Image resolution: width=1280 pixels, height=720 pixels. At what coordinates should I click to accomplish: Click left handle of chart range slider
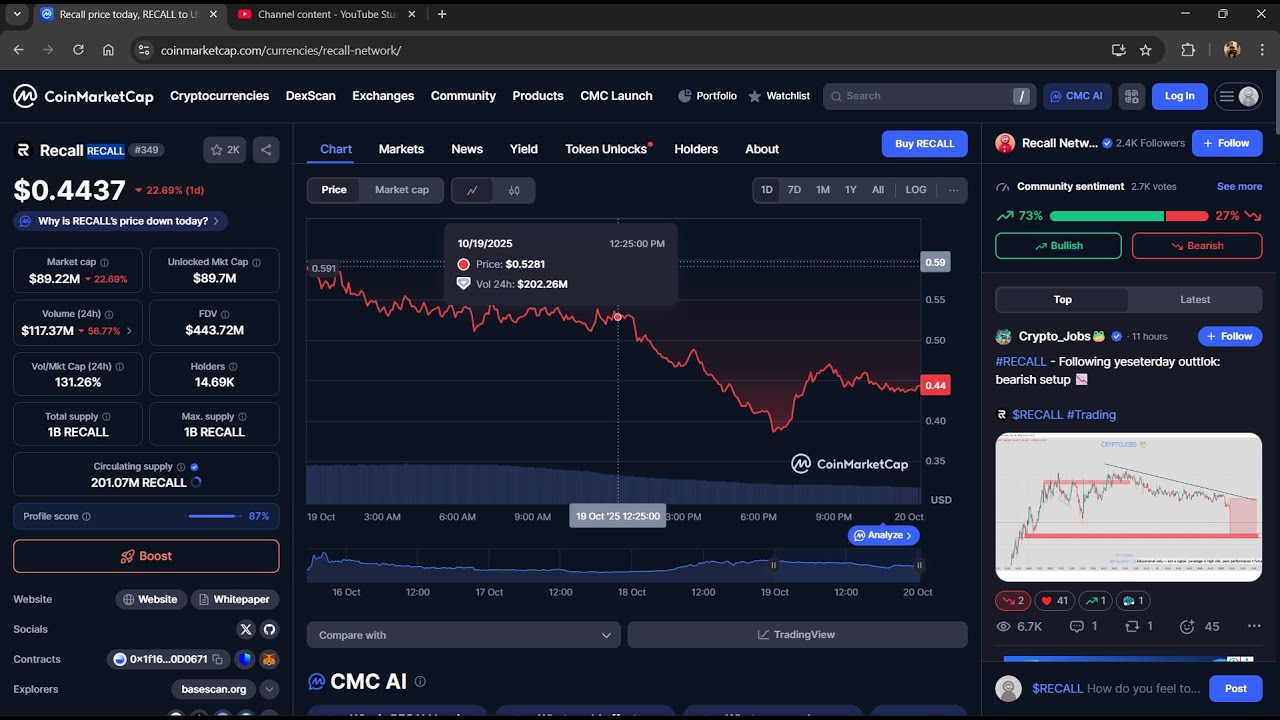tap(773, 565)
